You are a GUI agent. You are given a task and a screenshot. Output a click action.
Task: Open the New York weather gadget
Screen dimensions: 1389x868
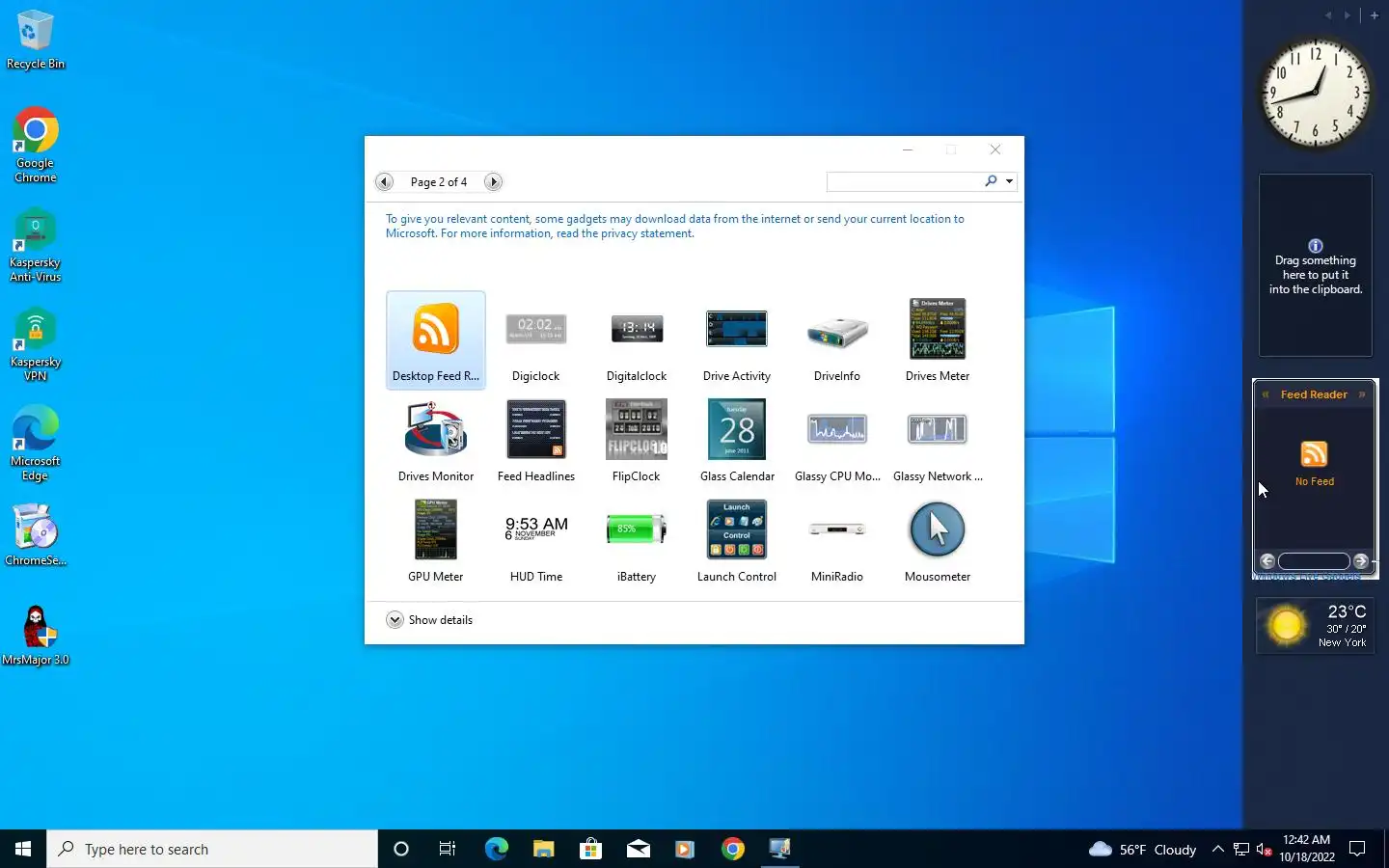1316,625
